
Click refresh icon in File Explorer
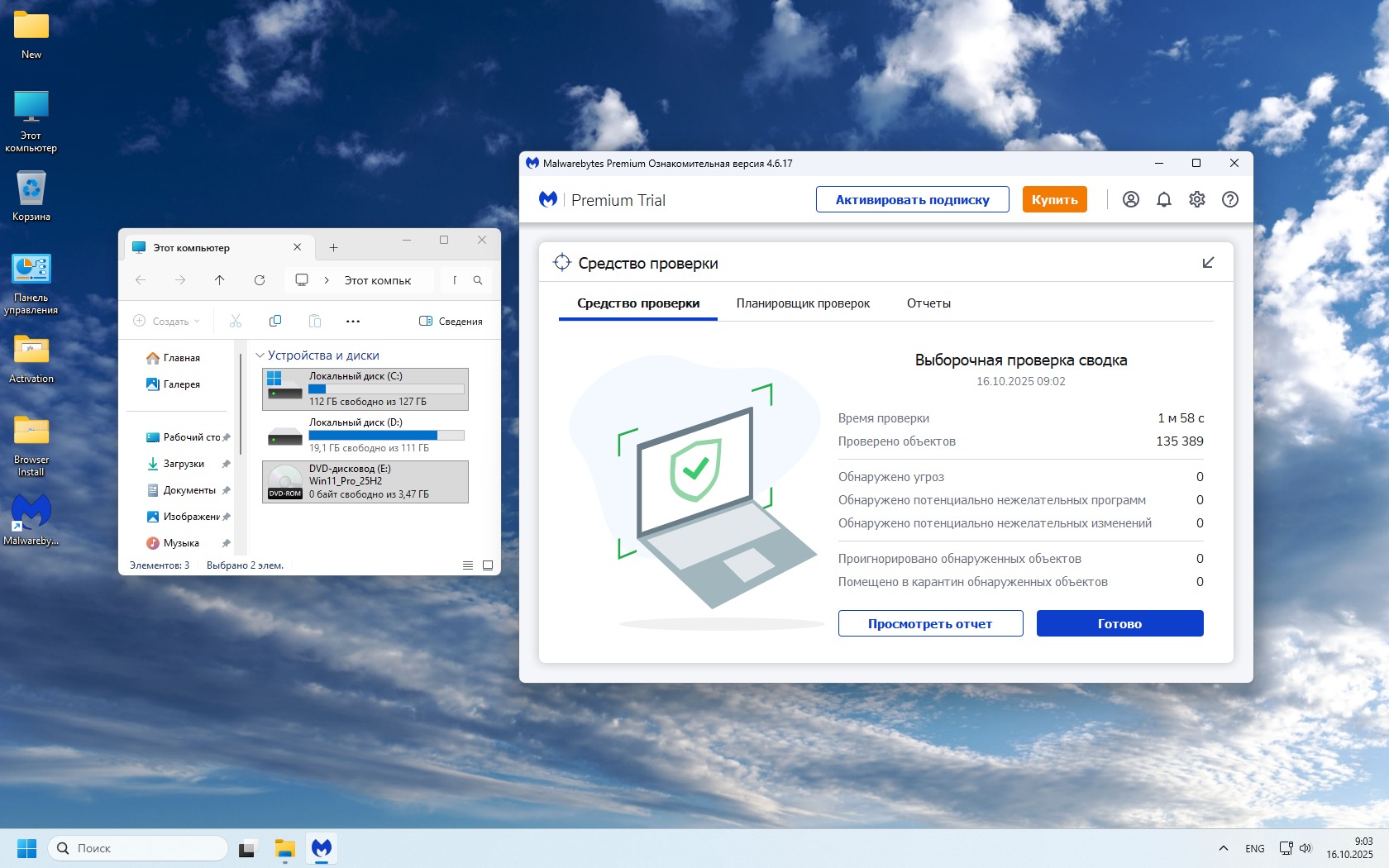[260, 280]
